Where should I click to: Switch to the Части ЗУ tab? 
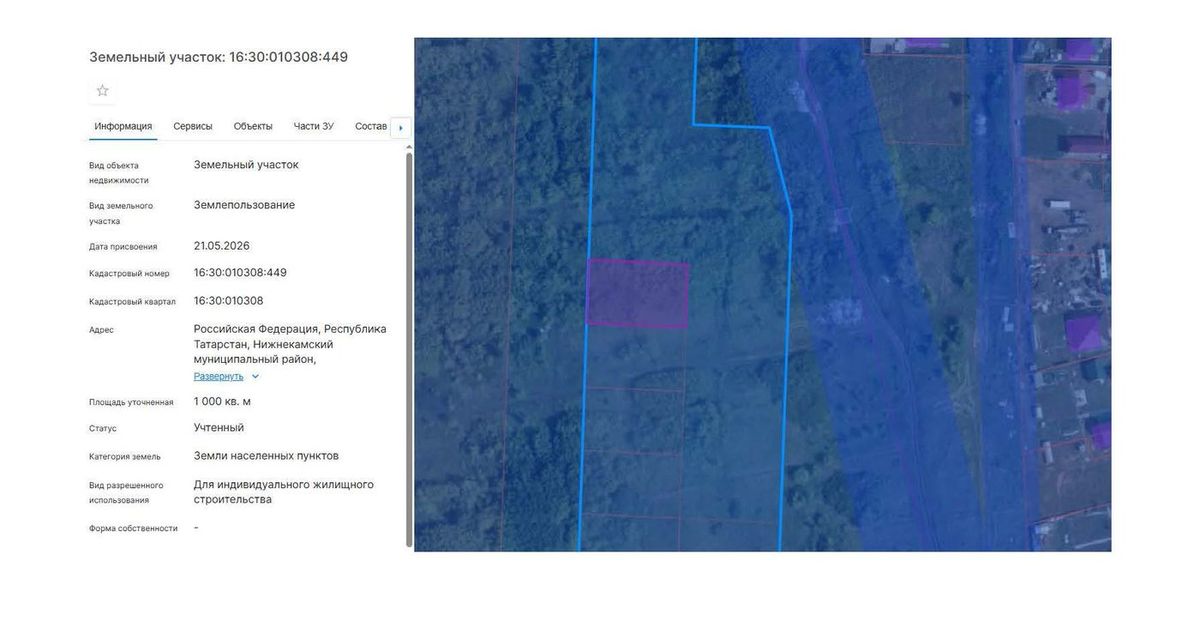click(x=314, y=126)
